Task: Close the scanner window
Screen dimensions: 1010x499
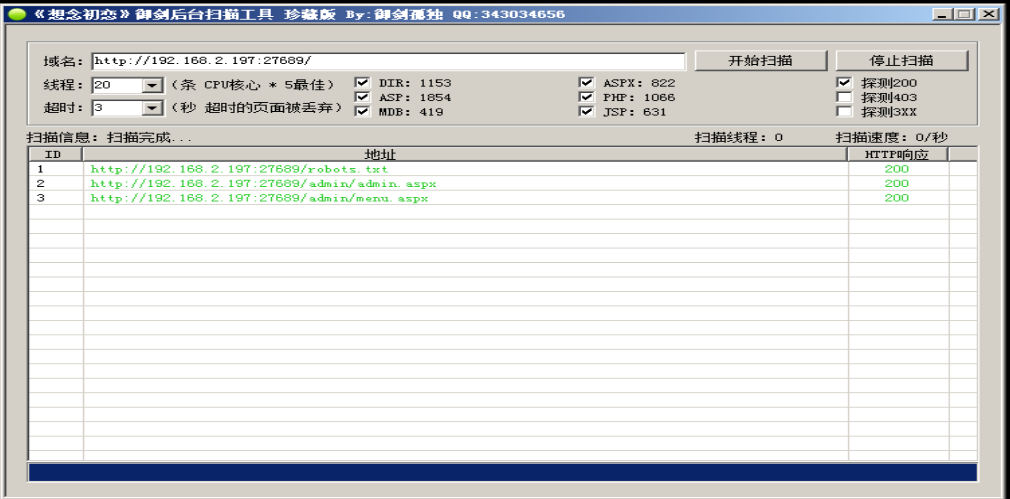Action: click(x=987, y=14)
